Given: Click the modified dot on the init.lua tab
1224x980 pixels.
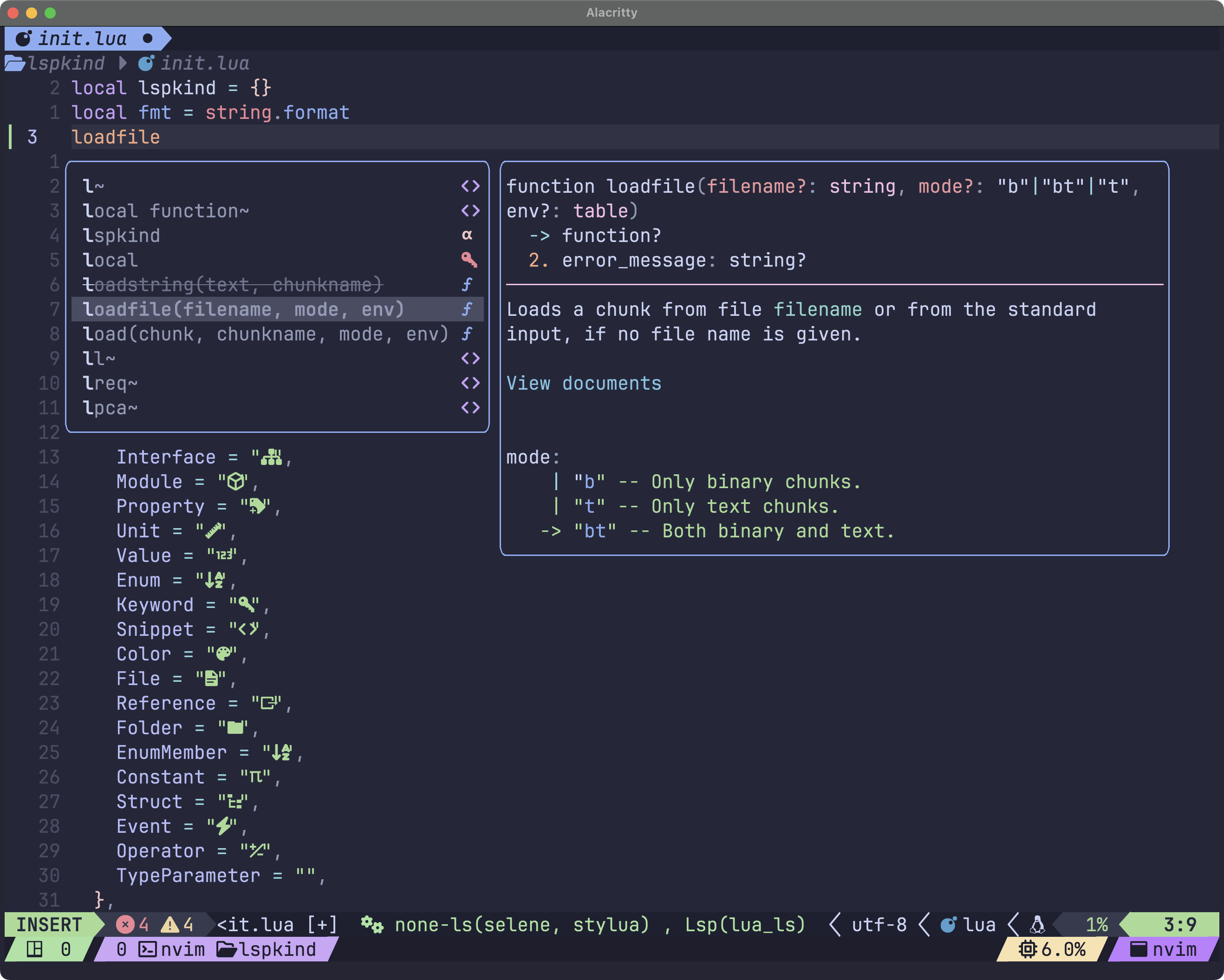Looking at the screenshot, I should pos(148,39).
